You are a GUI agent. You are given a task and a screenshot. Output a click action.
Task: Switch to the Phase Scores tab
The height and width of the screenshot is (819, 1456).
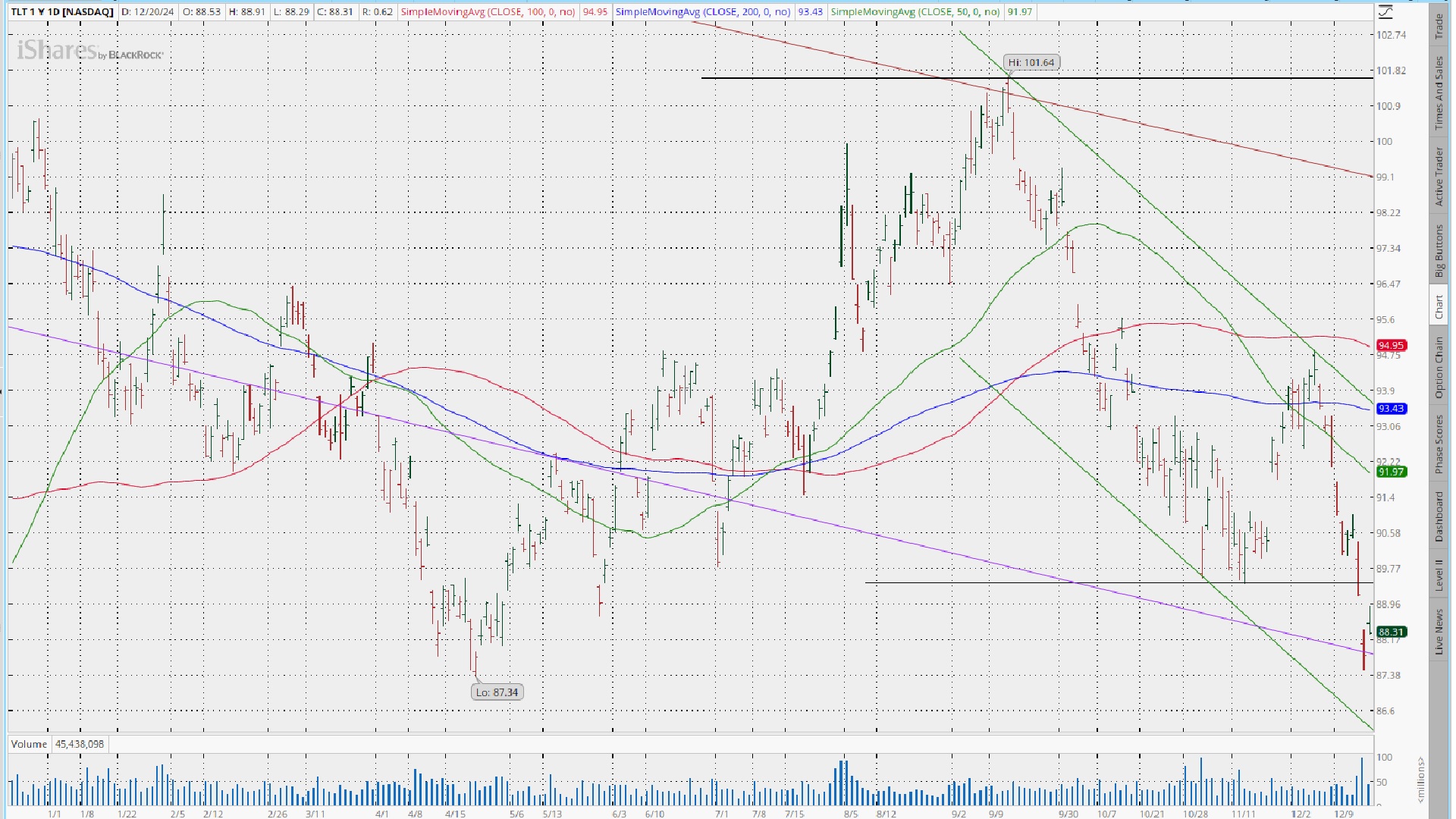click(1439, 444)
